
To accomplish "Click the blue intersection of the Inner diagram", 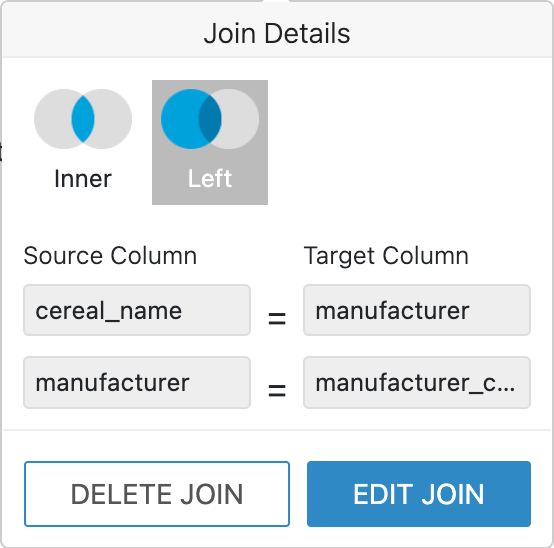I will point(83,119).
